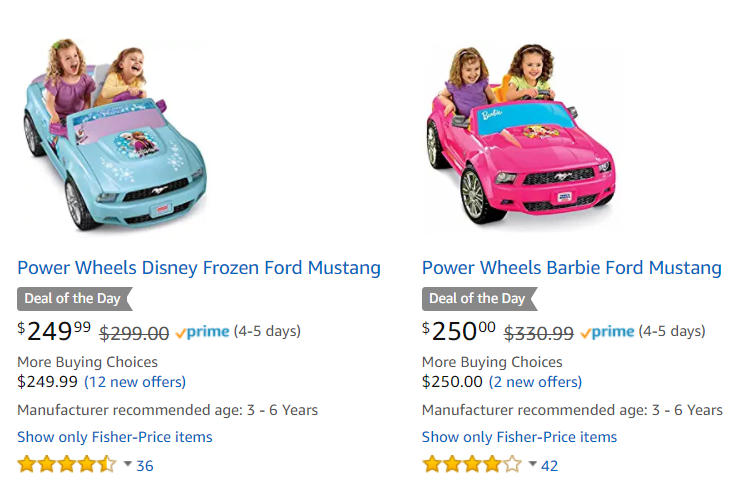The image size is (739, 491).
Task: Click Deal of the Day badge on Frozen Mustang
Action: [74, 298]
